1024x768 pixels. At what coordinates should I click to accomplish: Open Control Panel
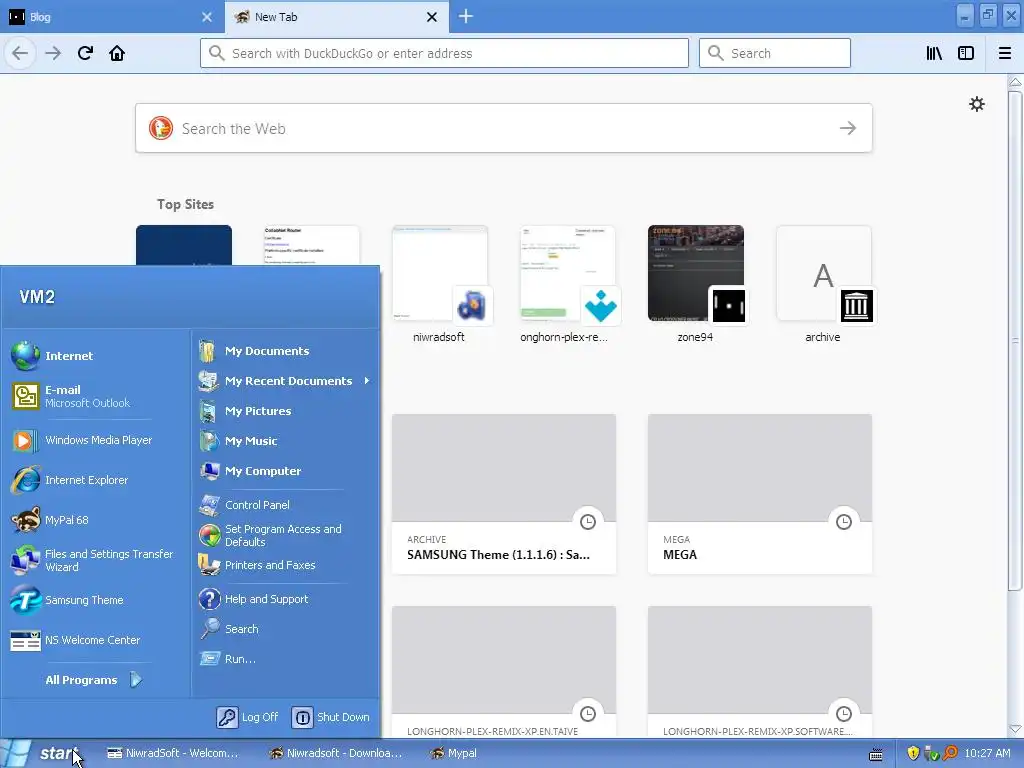point(285,505)
